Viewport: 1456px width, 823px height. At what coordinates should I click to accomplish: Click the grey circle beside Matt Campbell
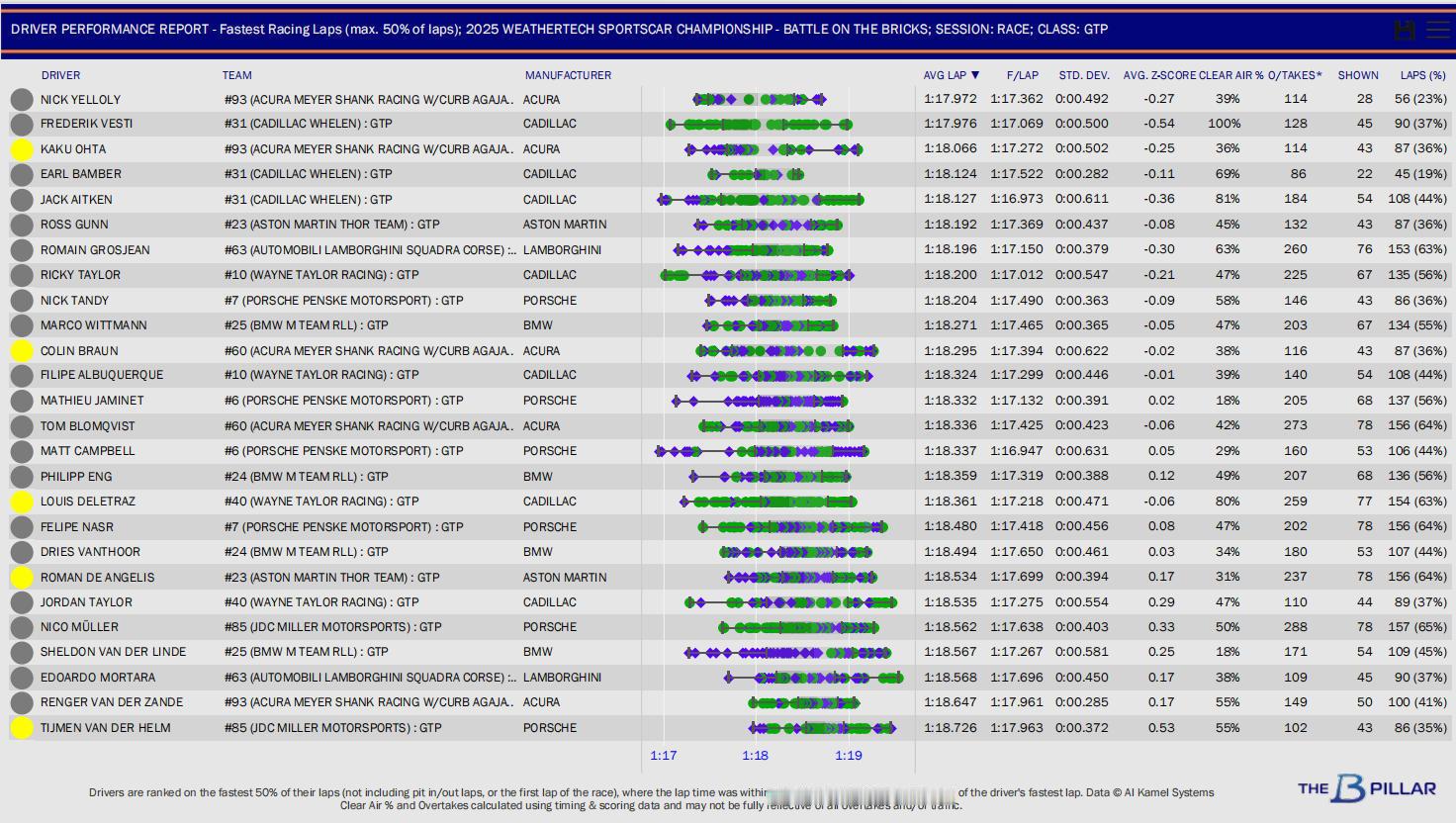[x=22, y=451]
